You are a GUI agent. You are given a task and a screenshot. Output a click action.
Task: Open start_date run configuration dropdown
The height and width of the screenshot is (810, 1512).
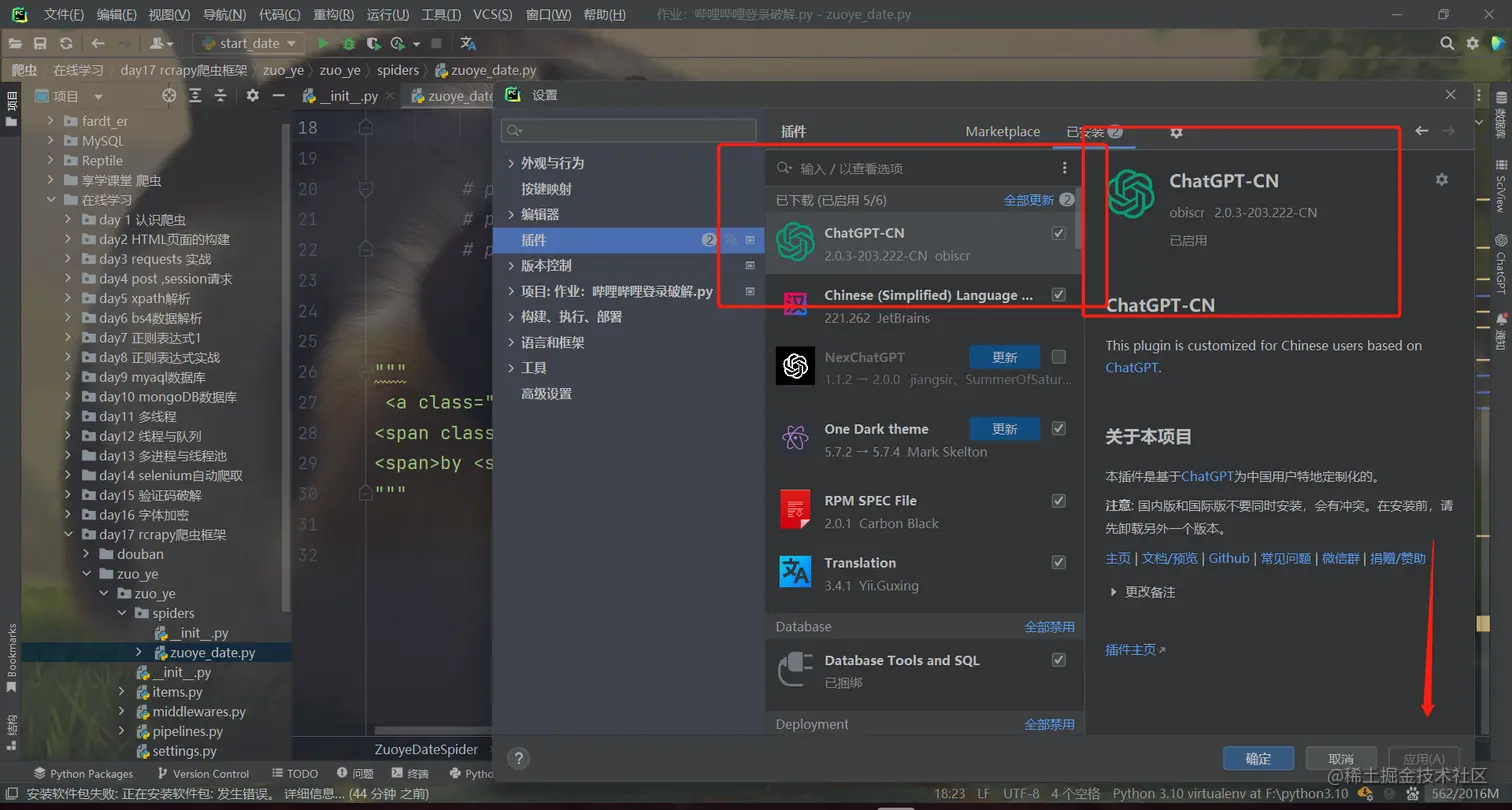(248, 43)
